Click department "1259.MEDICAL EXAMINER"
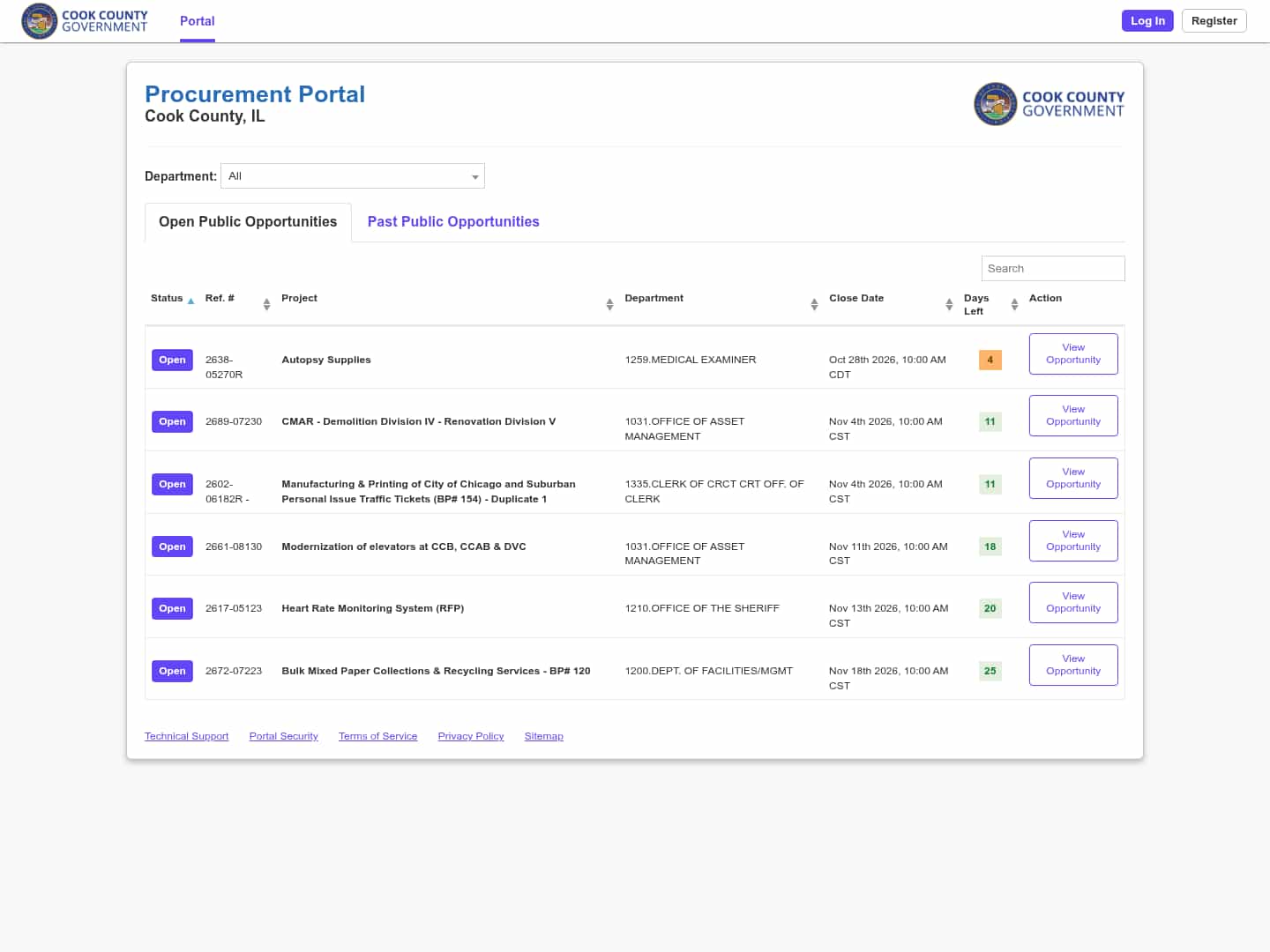 point(691,360)
